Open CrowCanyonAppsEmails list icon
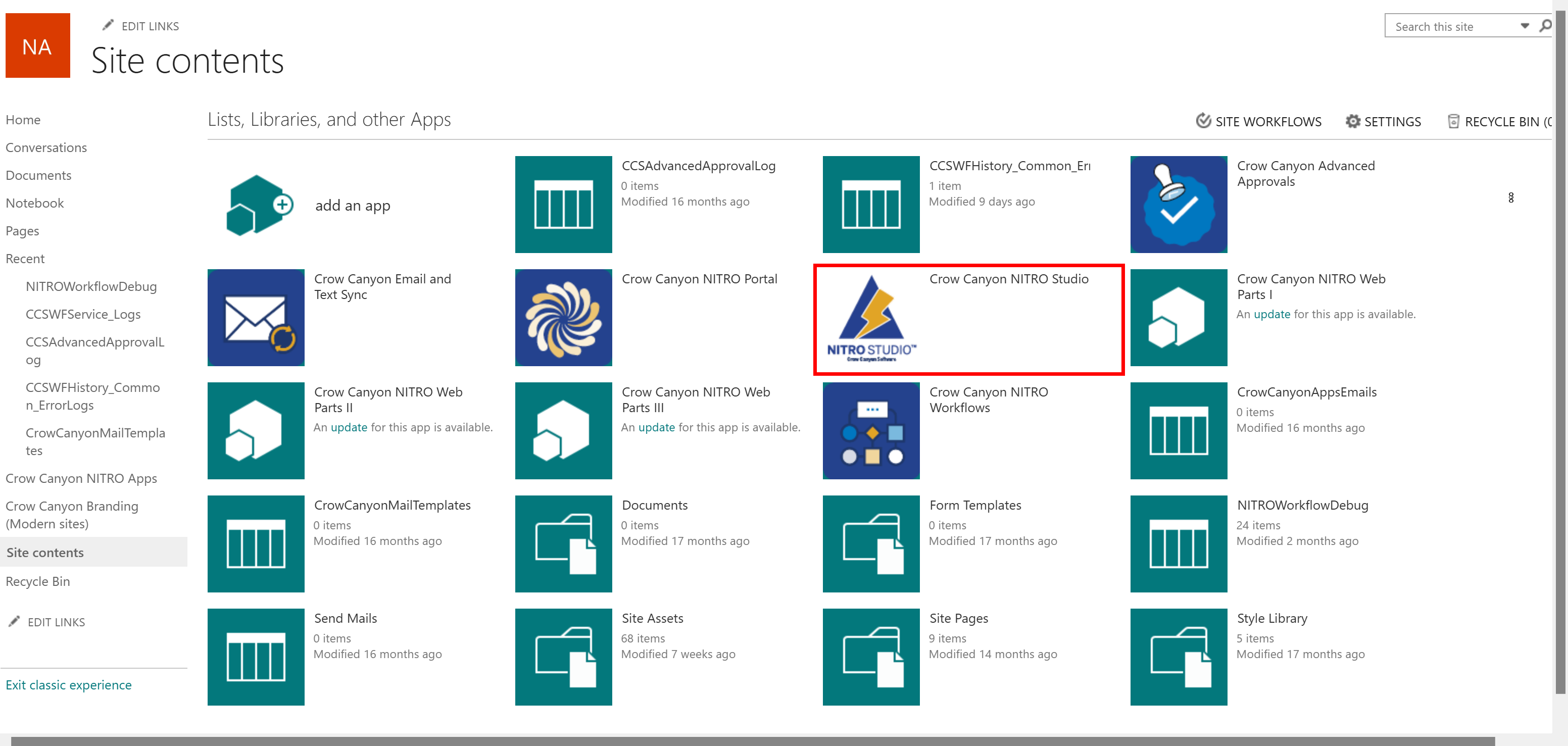 1179,431
